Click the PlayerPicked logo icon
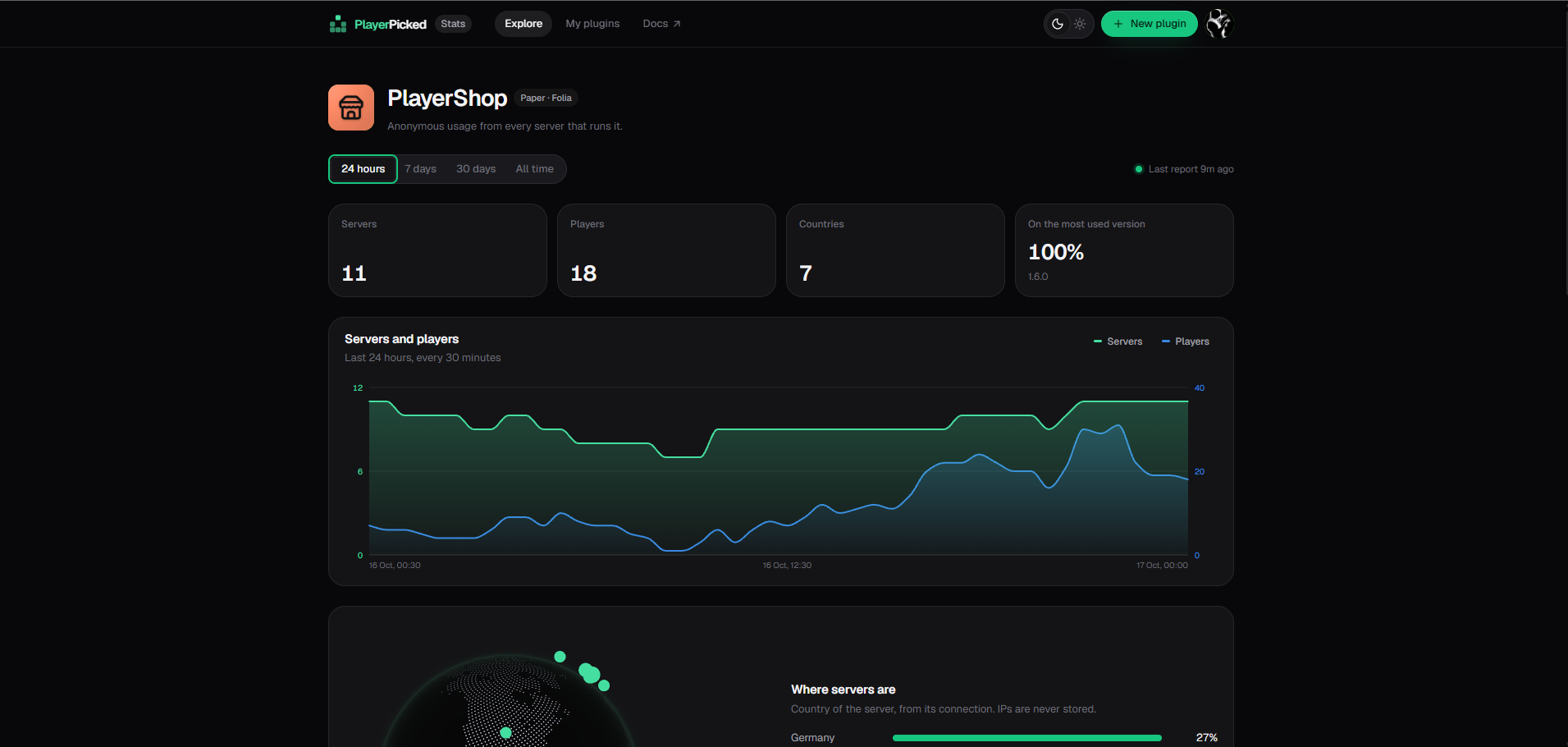This screenshot has height=747, width=1568. tap(337, 24)
